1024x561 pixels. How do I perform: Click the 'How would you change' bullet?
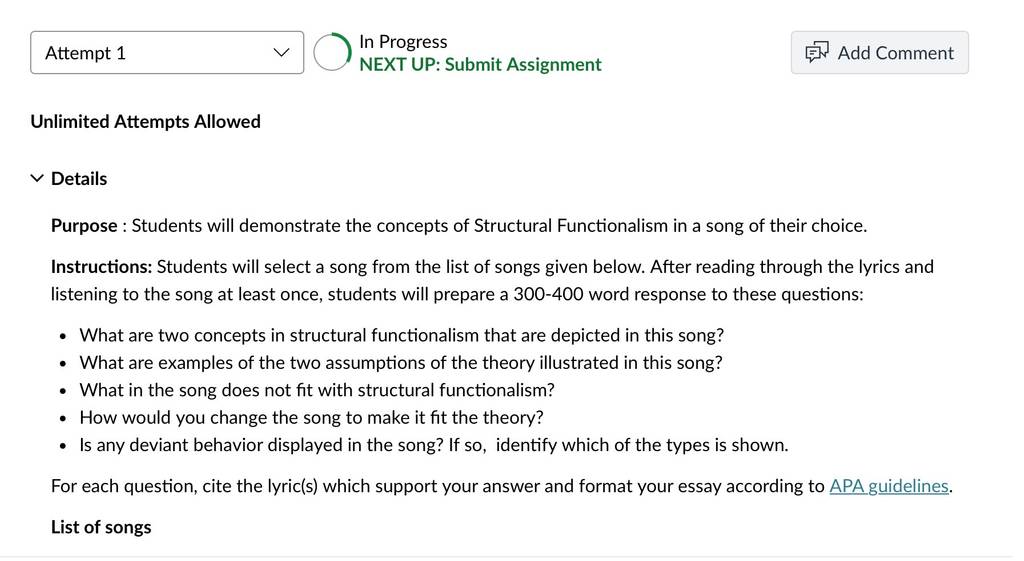click(312, 417)
